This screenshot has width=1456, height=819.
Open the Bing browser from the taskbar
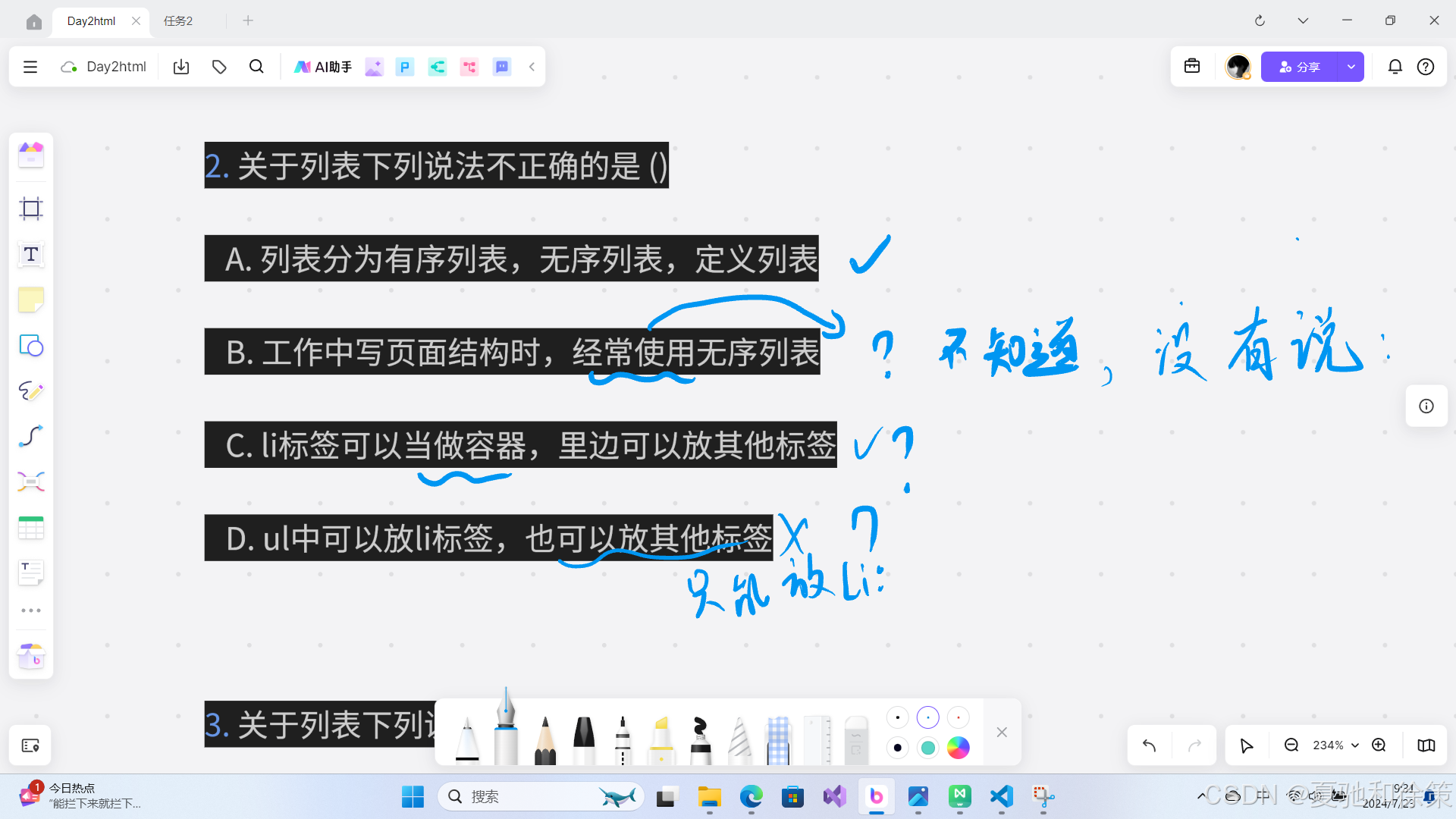pyautogui.click(x=876, y=796)
